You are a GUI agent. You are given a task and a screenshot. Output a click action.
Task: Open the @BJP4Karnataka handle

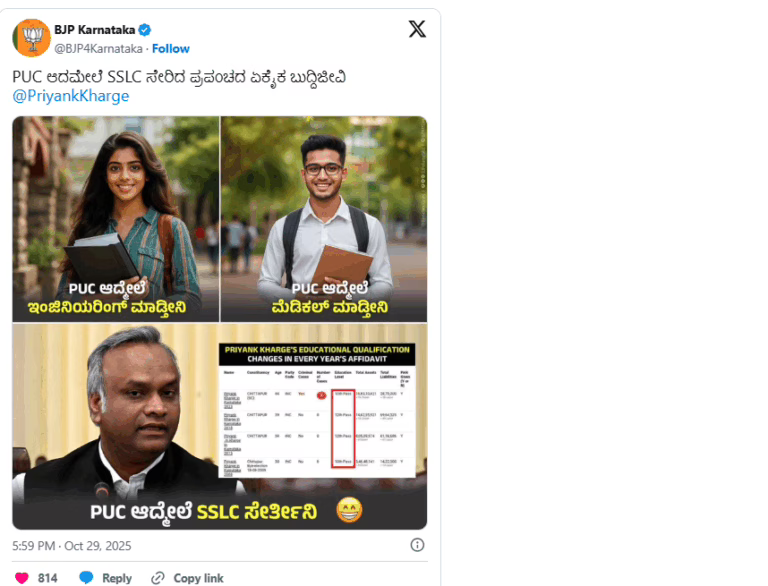click(98, 49)
